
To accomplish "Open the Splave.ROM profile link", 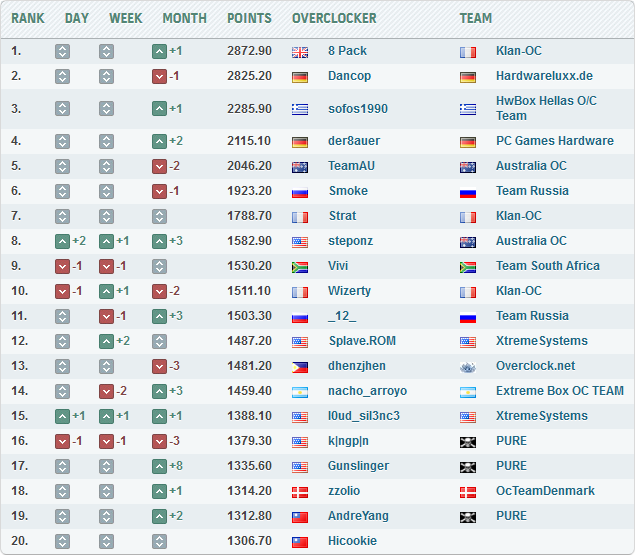I will pos(362,341).
